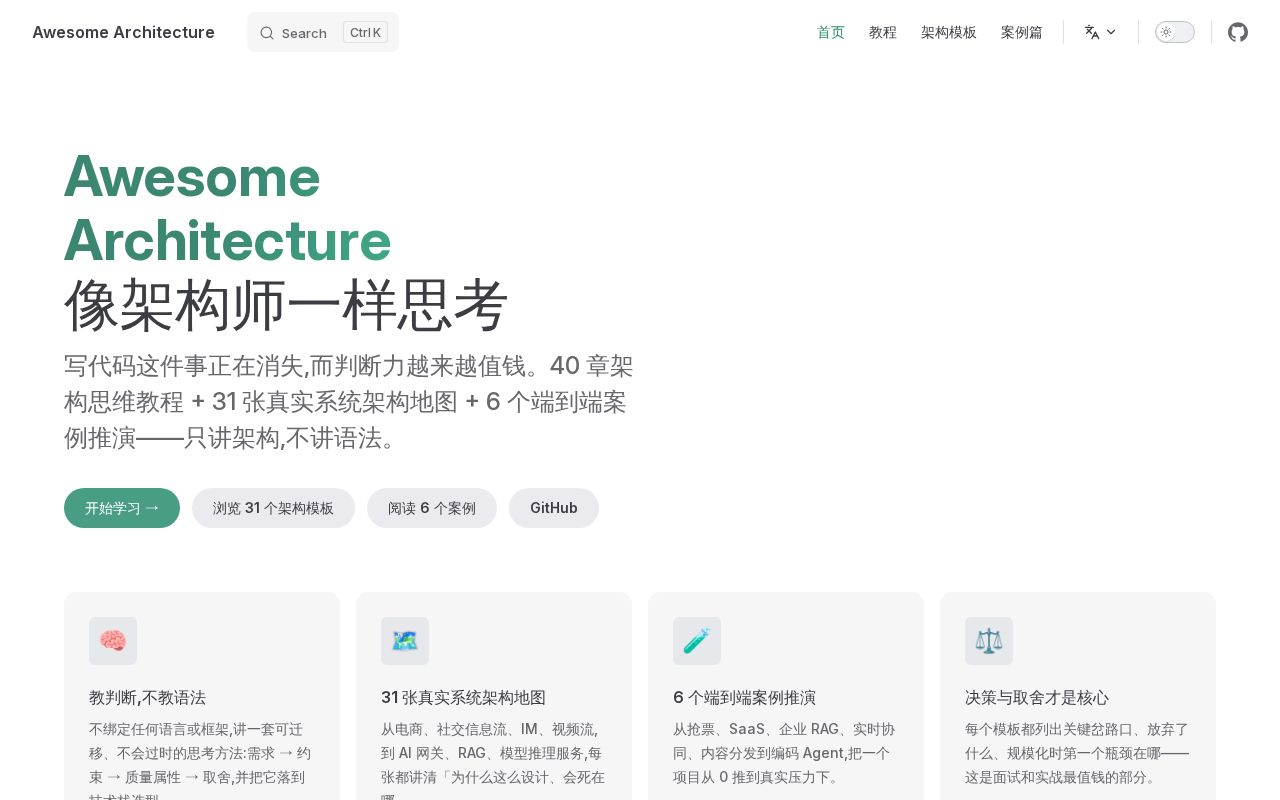Click the hero tagline starting 写代码这件事
This screenshot has width=1280, height=800.
click(349, 402)
